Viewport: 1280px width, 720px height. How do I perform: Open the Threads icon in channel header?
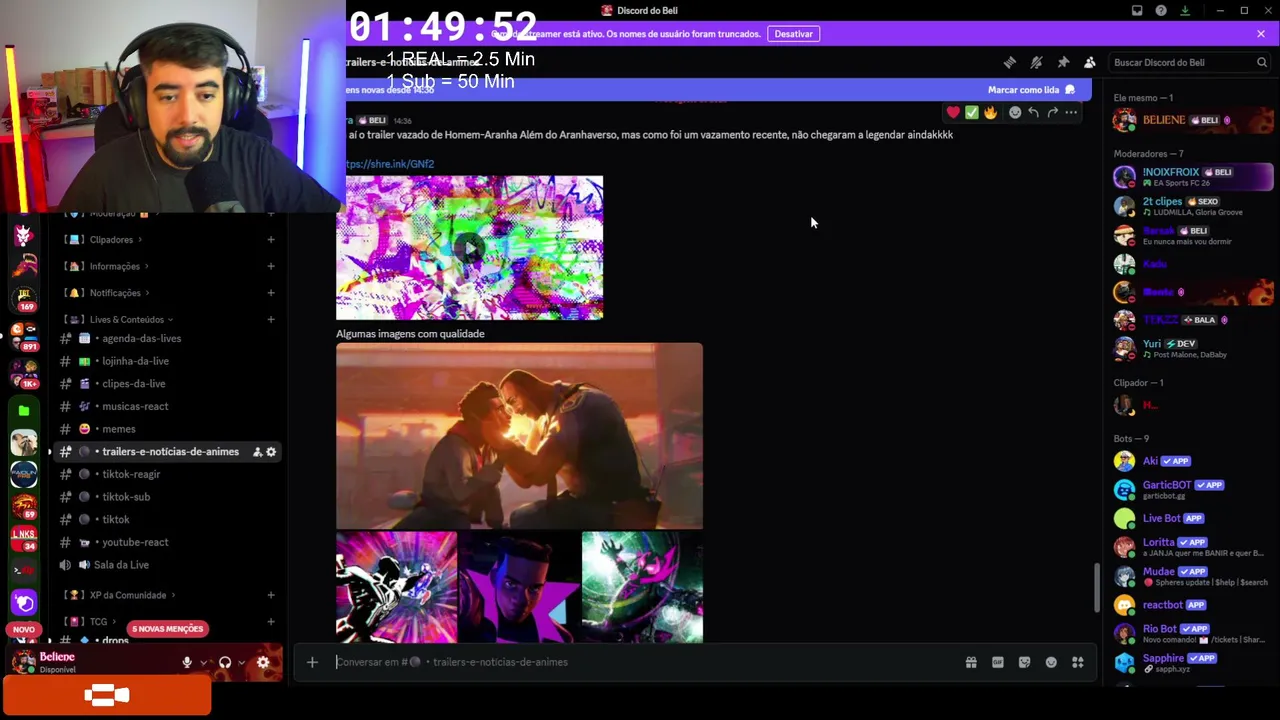point(1010,62)
